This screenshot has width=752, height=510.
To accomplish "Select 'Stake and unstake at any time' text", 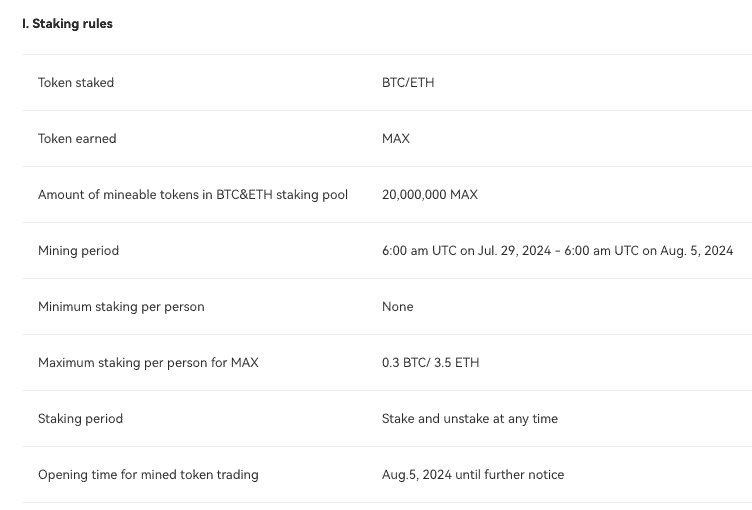I will click(470, 419).
